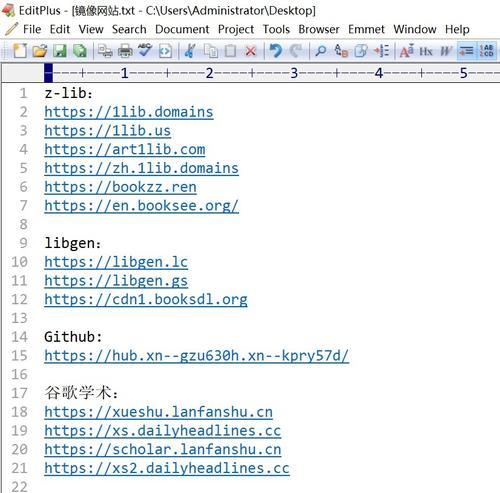This screenshot has height=493, width=500.
Task: Click the https://1lib.domains link
Action: click(x=129, y=112)
